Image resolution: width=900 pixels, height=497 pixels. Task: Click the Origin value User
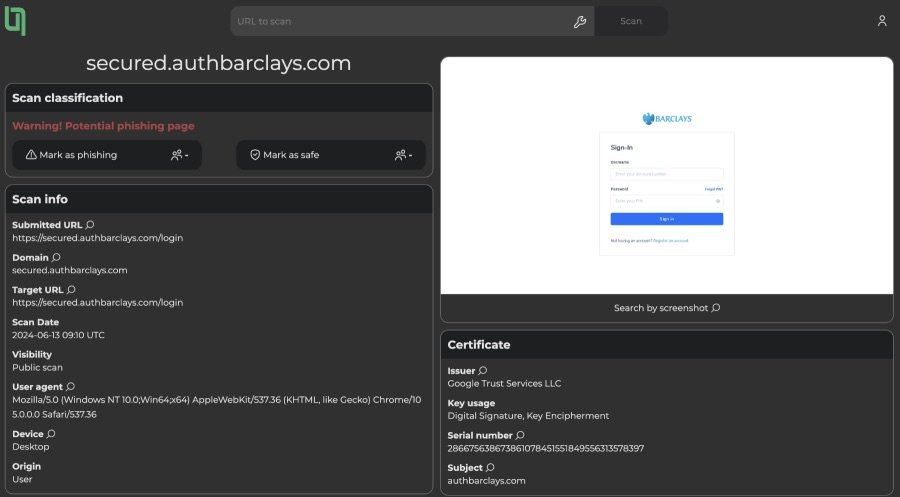click(22, 479)
